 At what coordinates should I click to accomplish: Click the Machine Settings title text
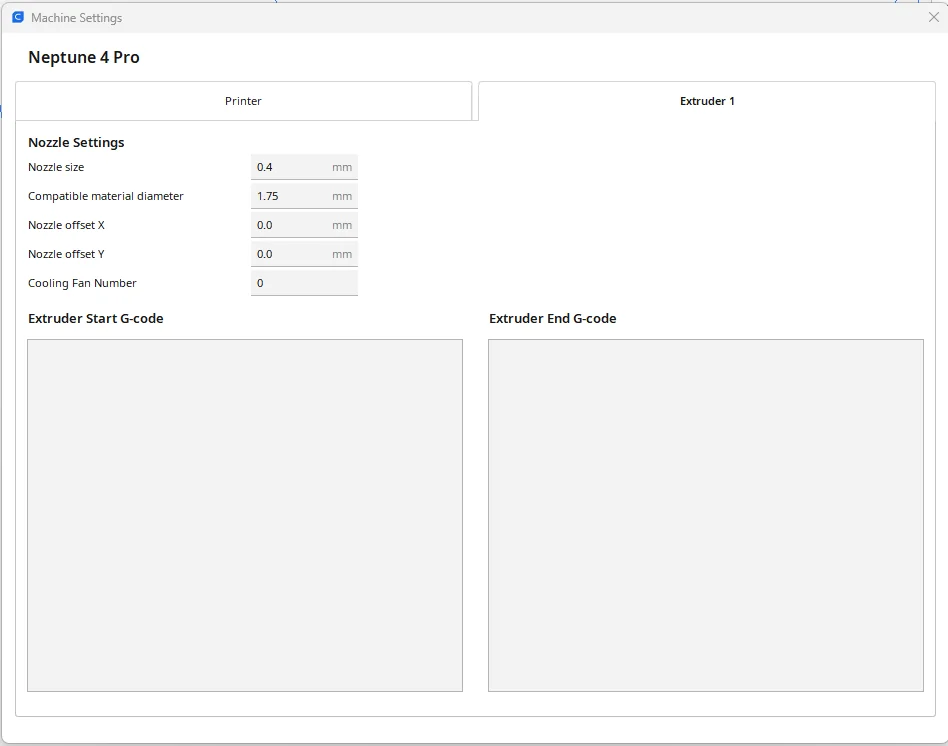77,18
